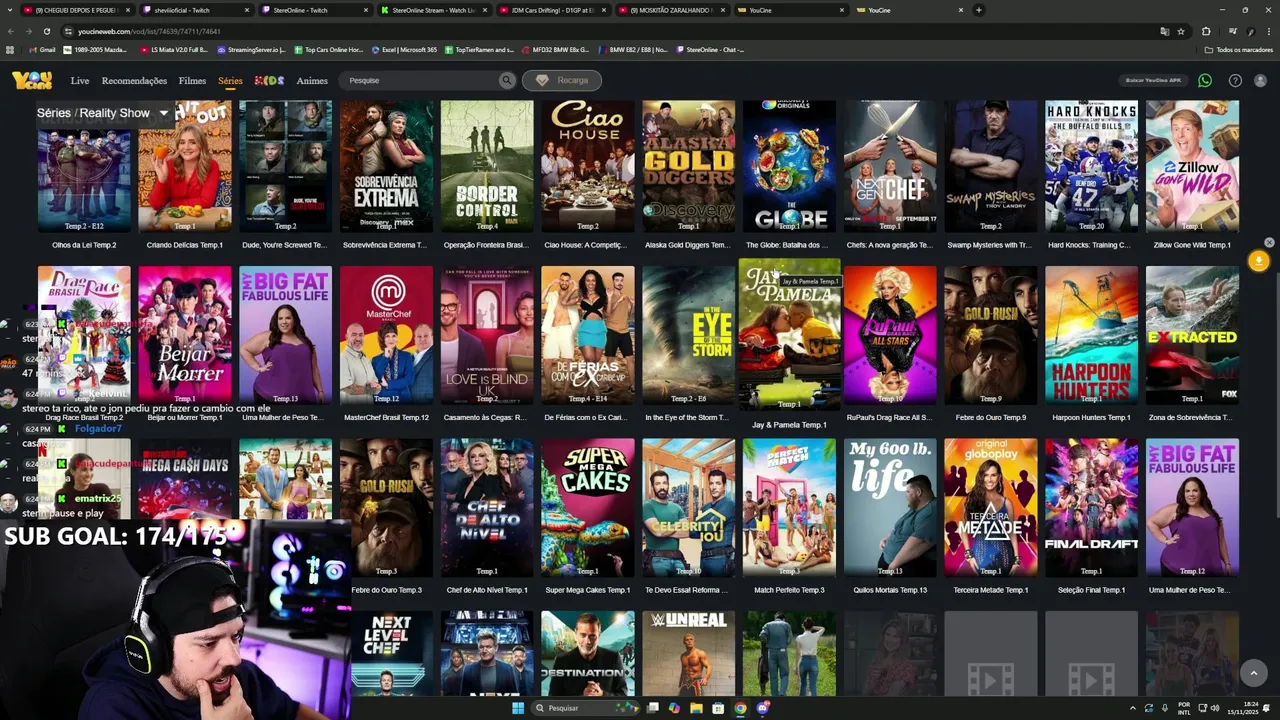Open translate page icon in address bar
This screenshot has height=720, width=1280.
pos(1164,31)
